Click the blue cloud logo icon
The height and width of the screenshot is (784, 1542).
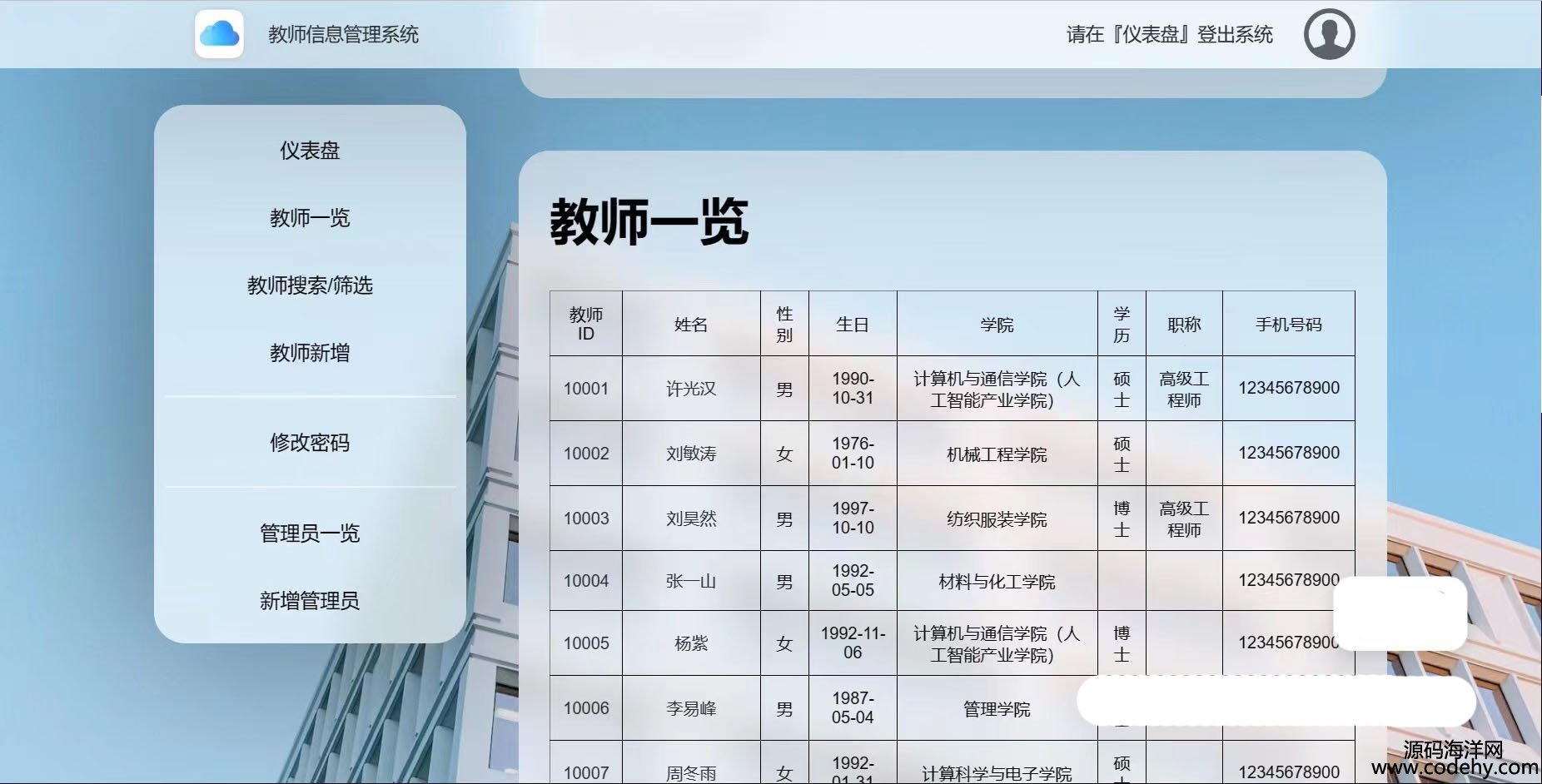tap(219, 34)
